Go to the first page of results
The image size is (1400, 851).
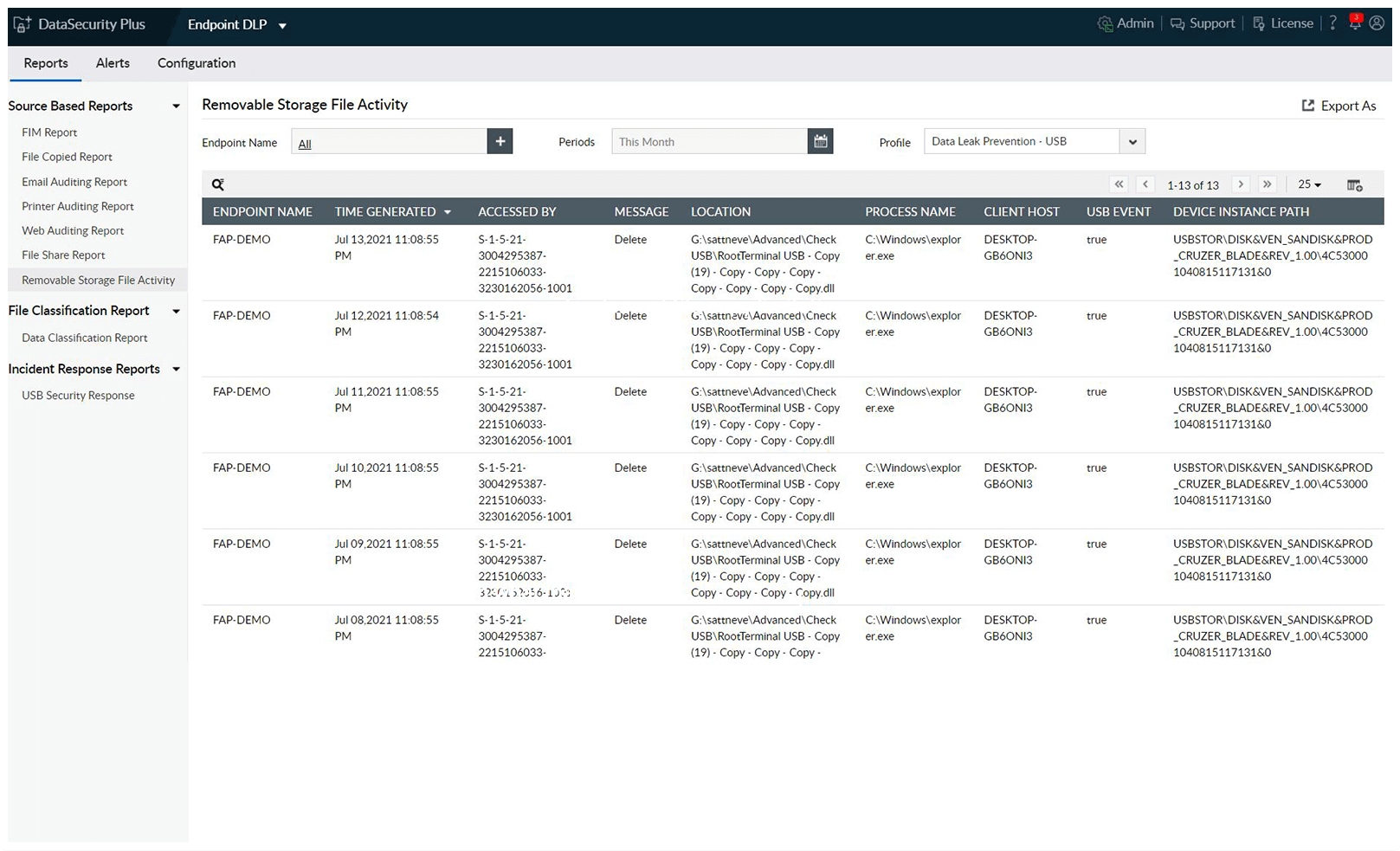pos(1119,184)
